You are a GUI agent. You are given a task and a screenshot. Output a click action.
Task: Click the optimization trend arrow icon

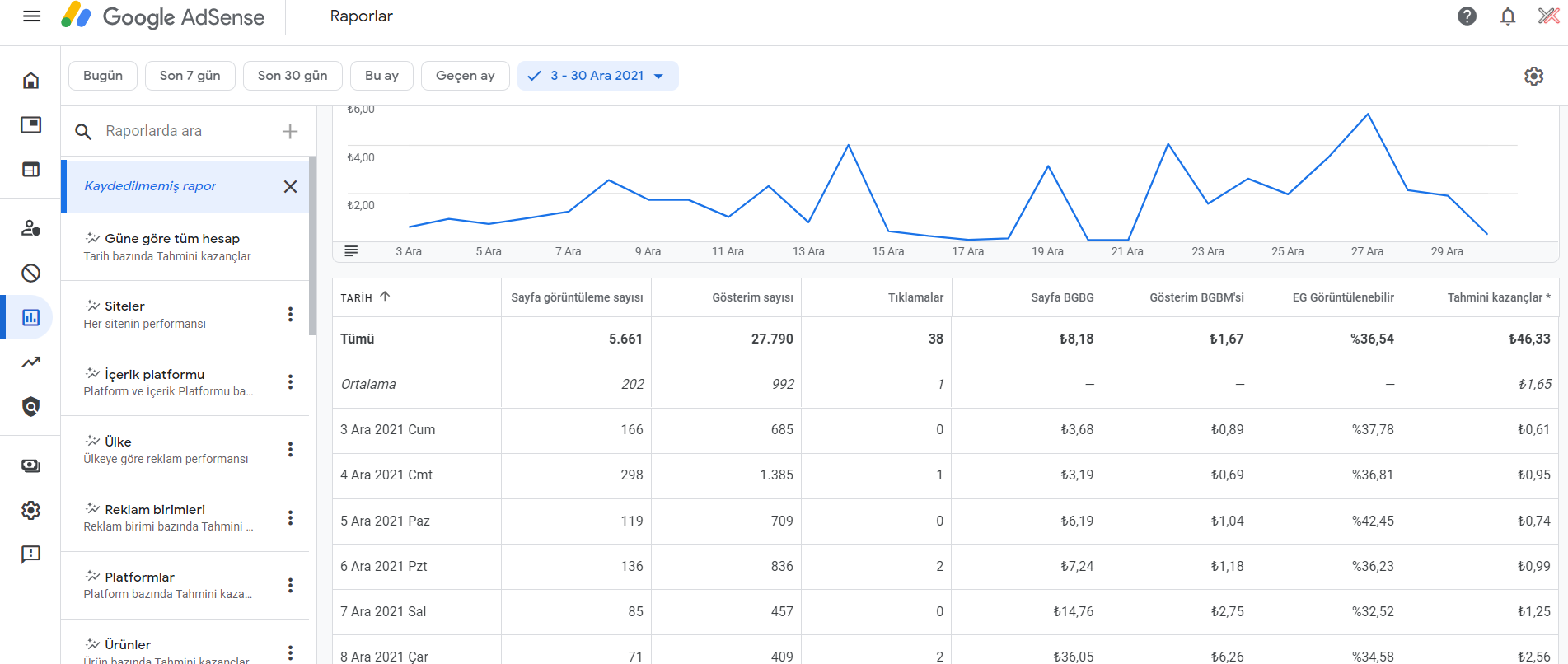click(x=30, y=362)
